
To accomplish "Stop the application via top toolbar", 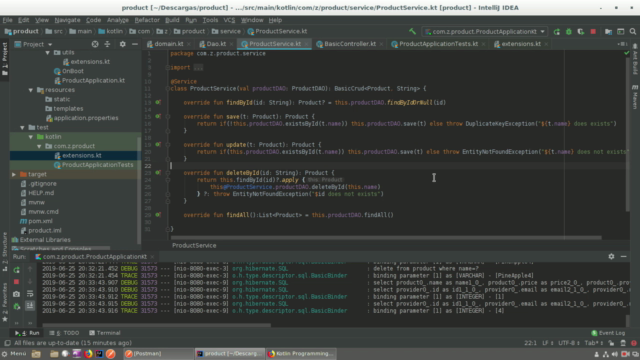I will point(593,31).
